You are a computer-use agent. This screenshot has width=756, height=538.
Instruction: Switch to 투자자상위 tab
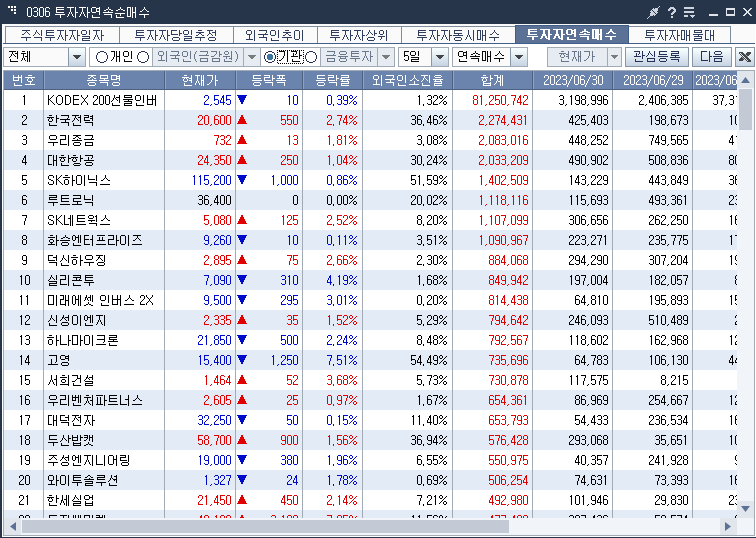tap(359, 35)
